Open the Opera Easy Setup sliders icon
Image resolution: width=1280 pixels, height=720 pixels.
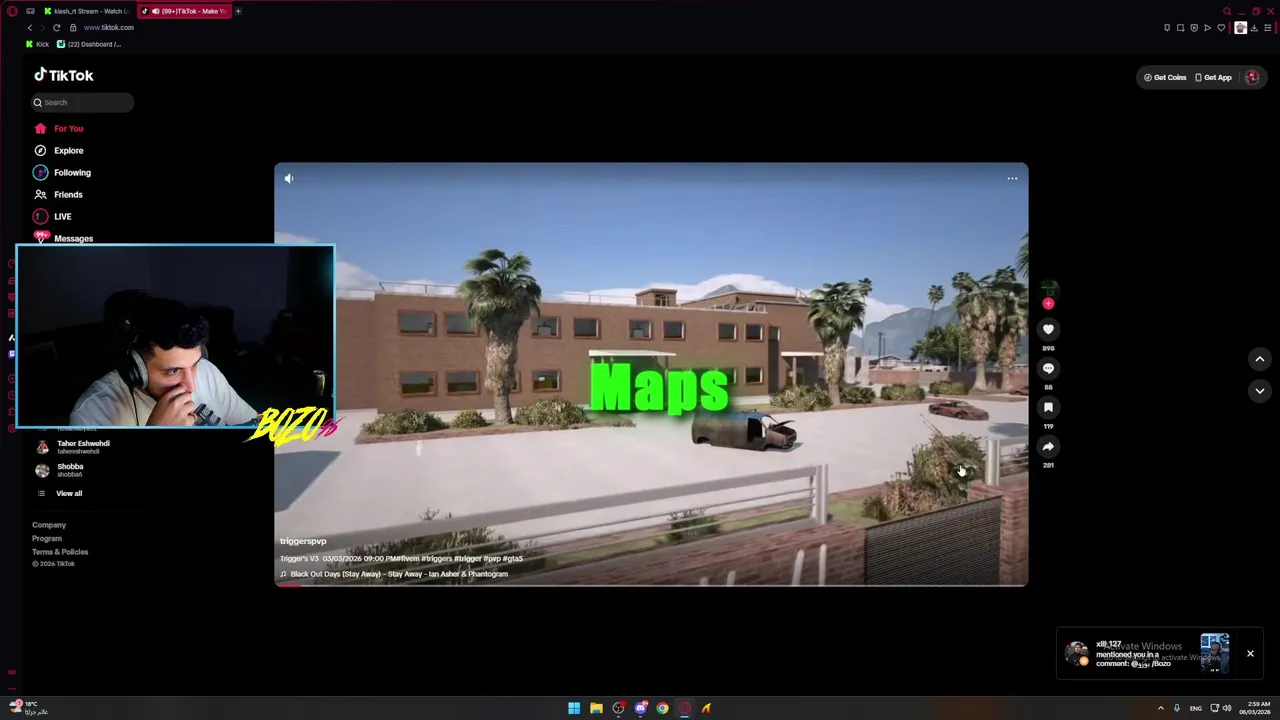coord(1267,28)
